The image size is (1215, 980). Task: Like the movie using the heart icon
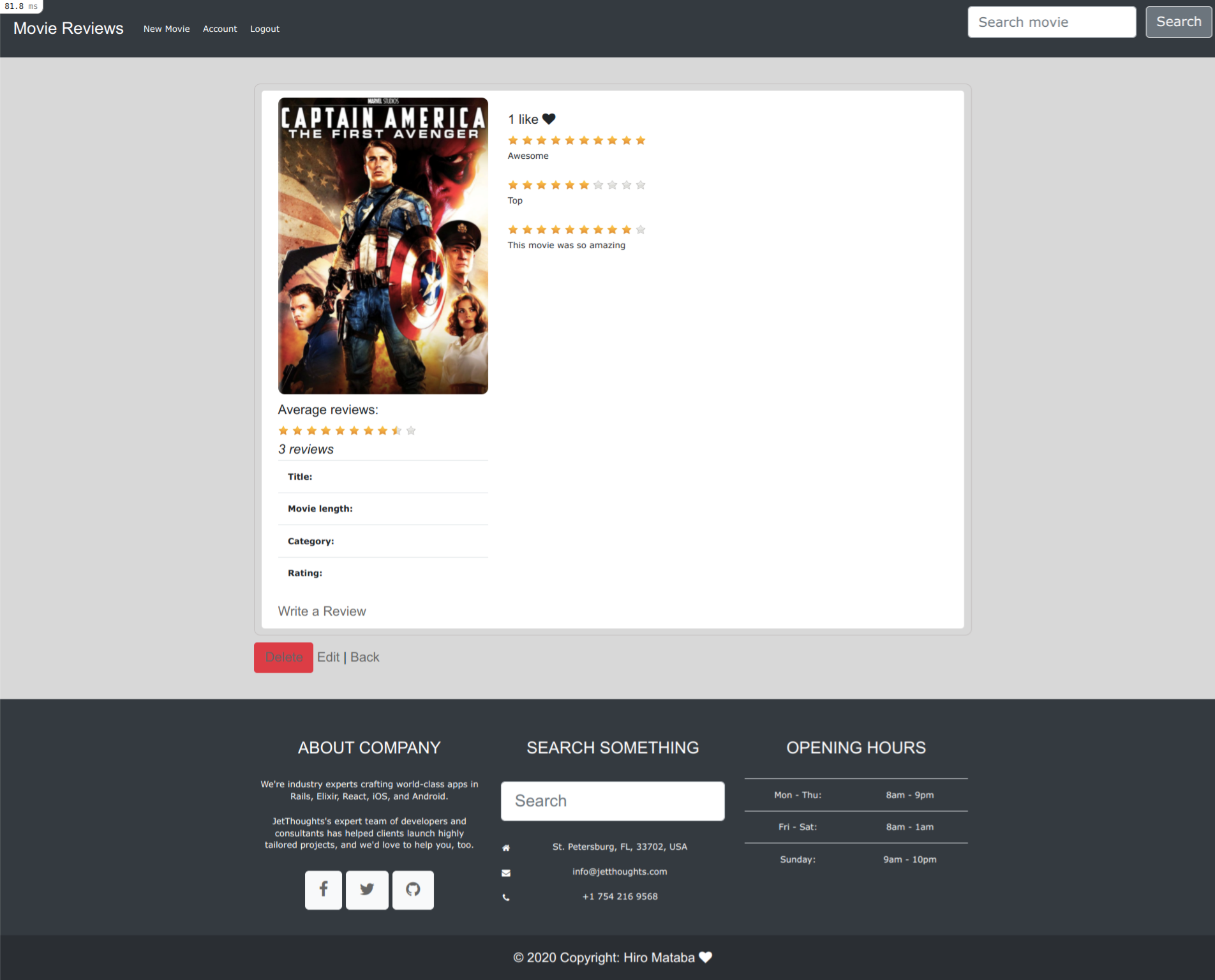point(548,119)
